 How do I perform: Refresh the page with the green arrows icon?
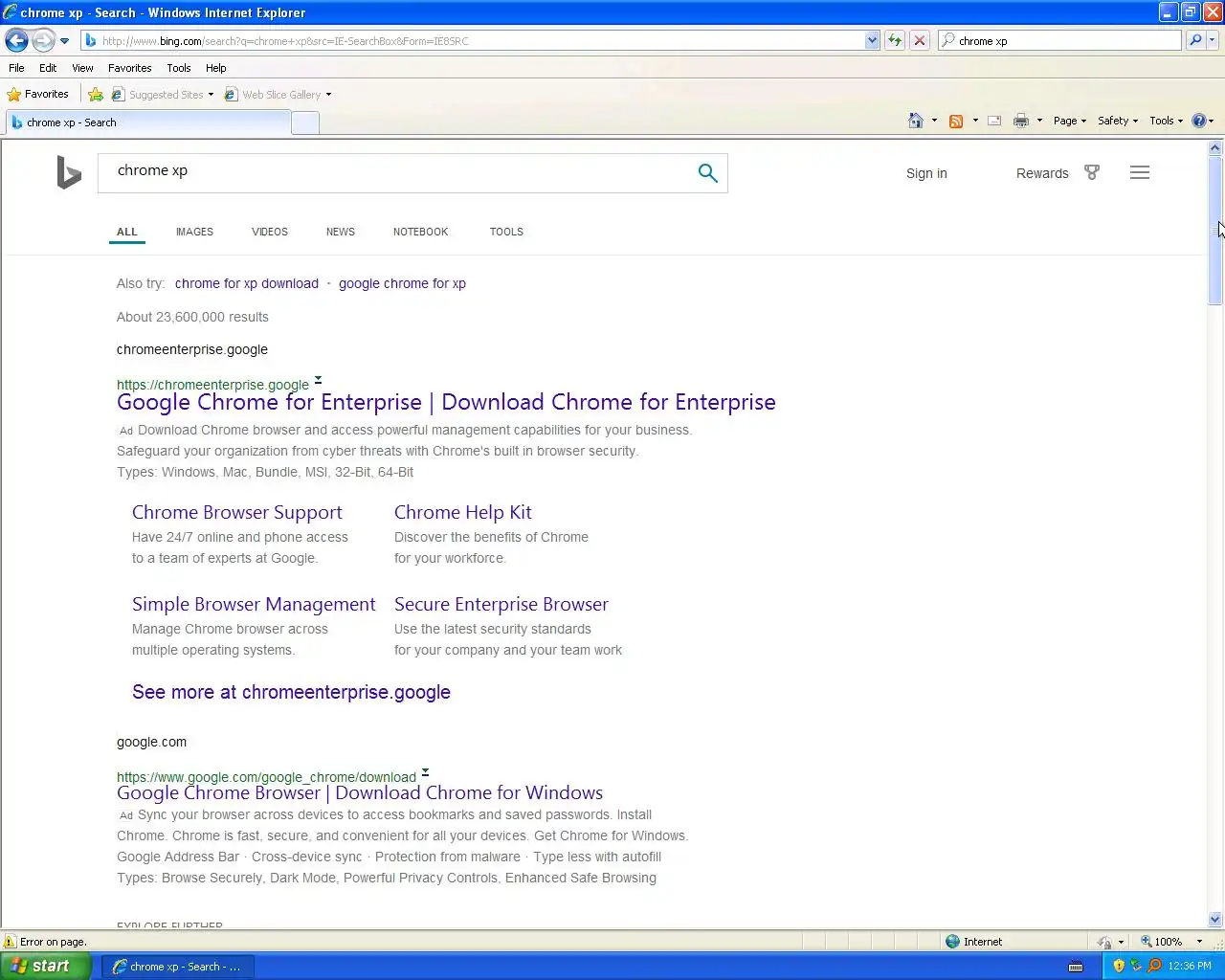[x=895, y=41]
